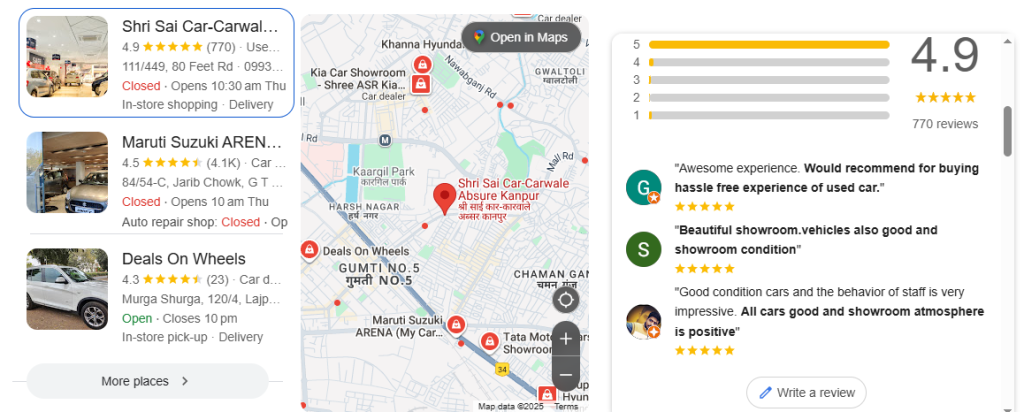Image resolution: width=1024 pixels, height=412 pixels.
Task: Open the Deals On Wheels listing title
Action: click(x=184, y=259)
